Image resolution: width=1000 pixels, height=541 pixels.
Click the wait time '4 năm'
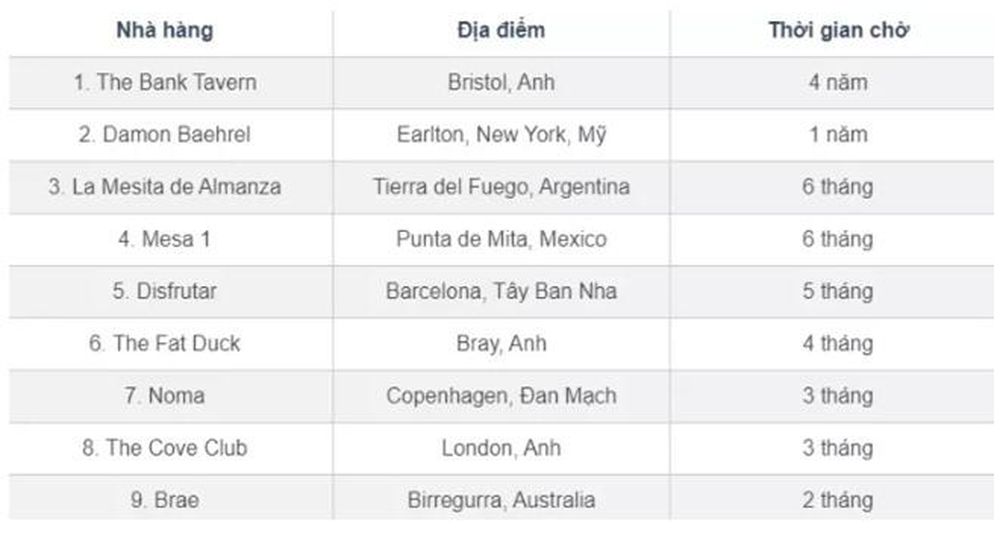coord(838,82)
